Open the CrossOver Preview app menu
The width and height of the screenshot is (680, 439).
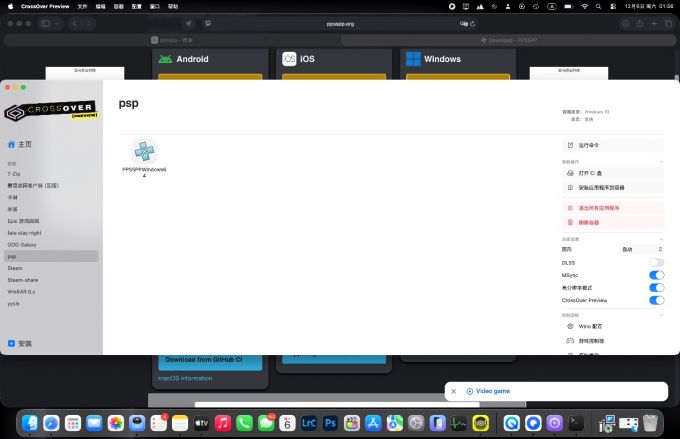[45, 7]
